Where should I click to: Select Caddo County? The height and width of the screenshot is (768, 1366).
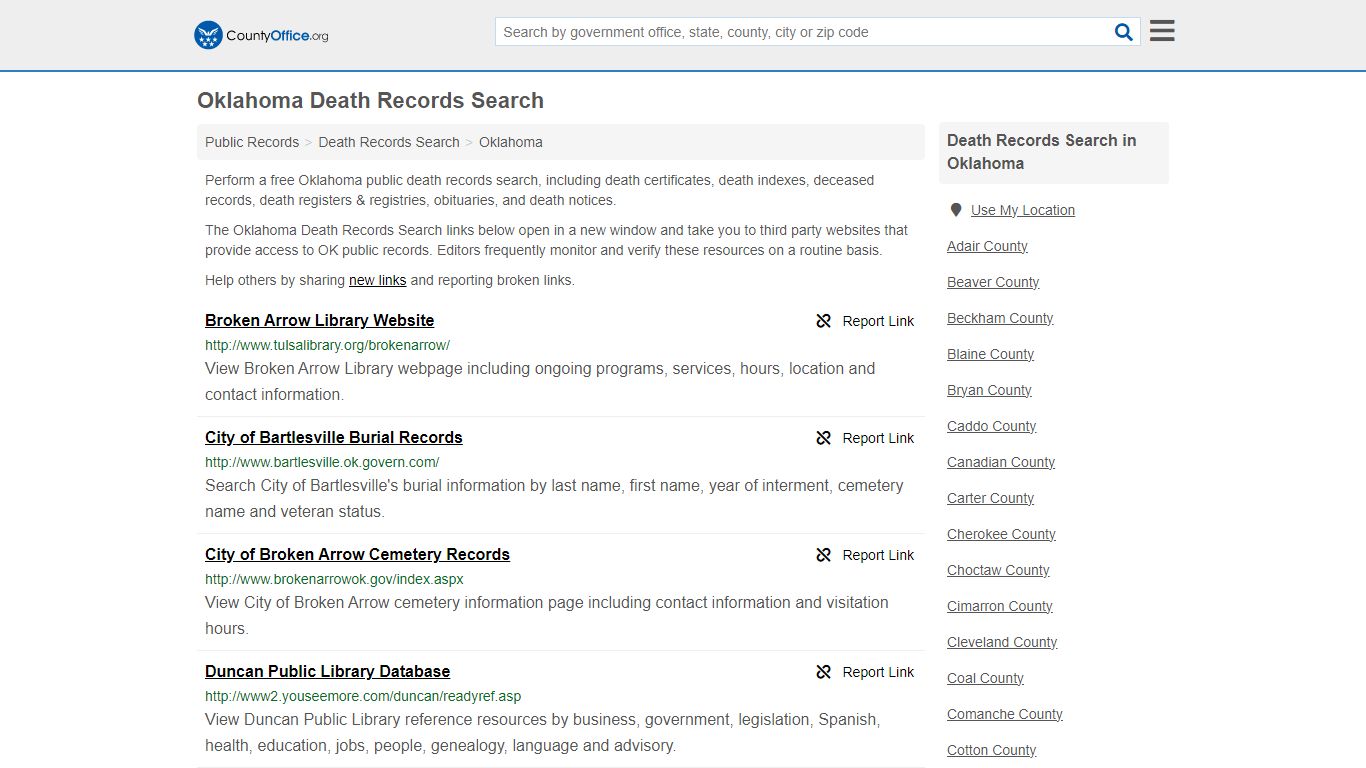[991, 426]
